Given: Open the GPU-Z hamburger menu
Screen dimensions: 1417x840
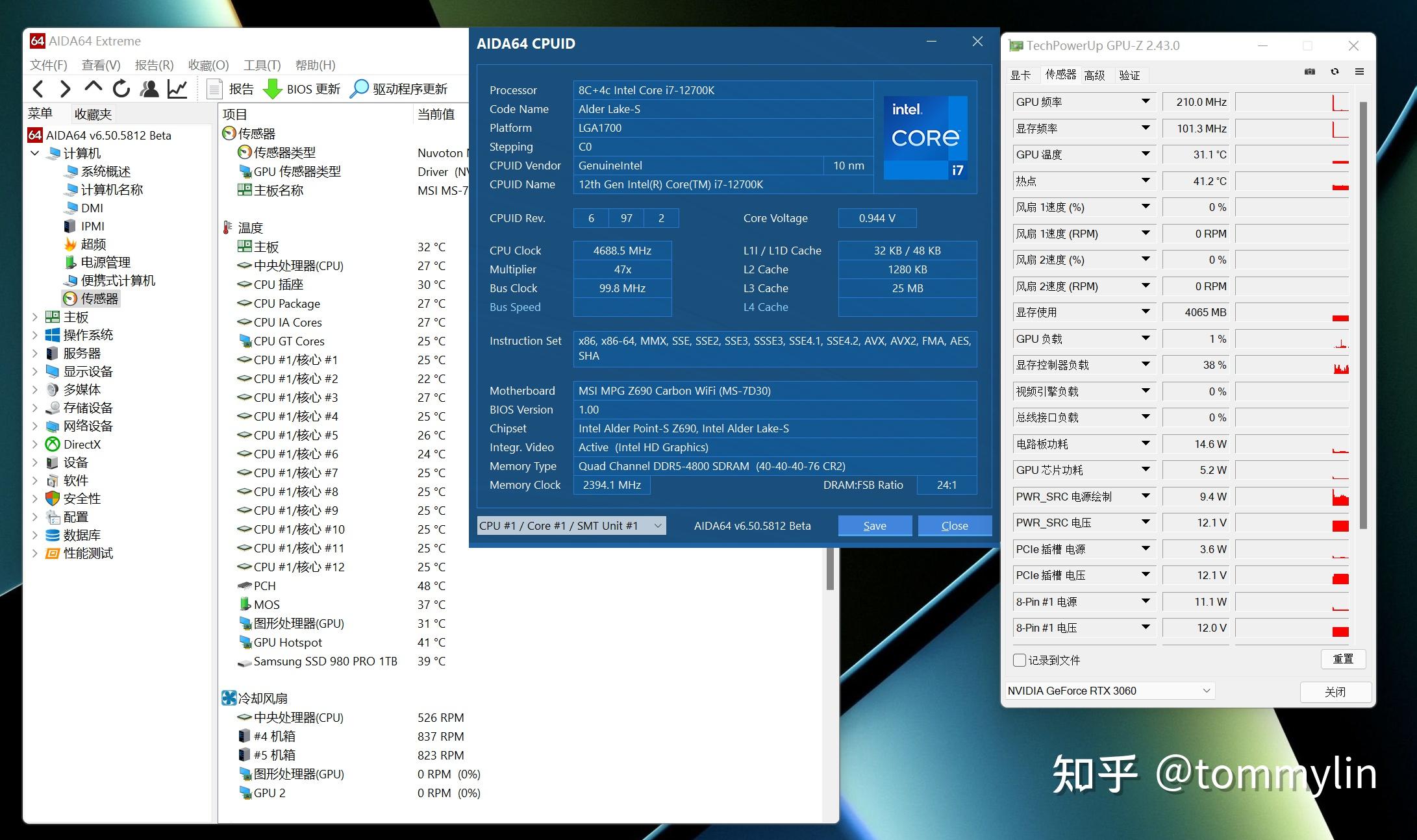Looking at the screenshot, I should click(x=1359, y=72).
